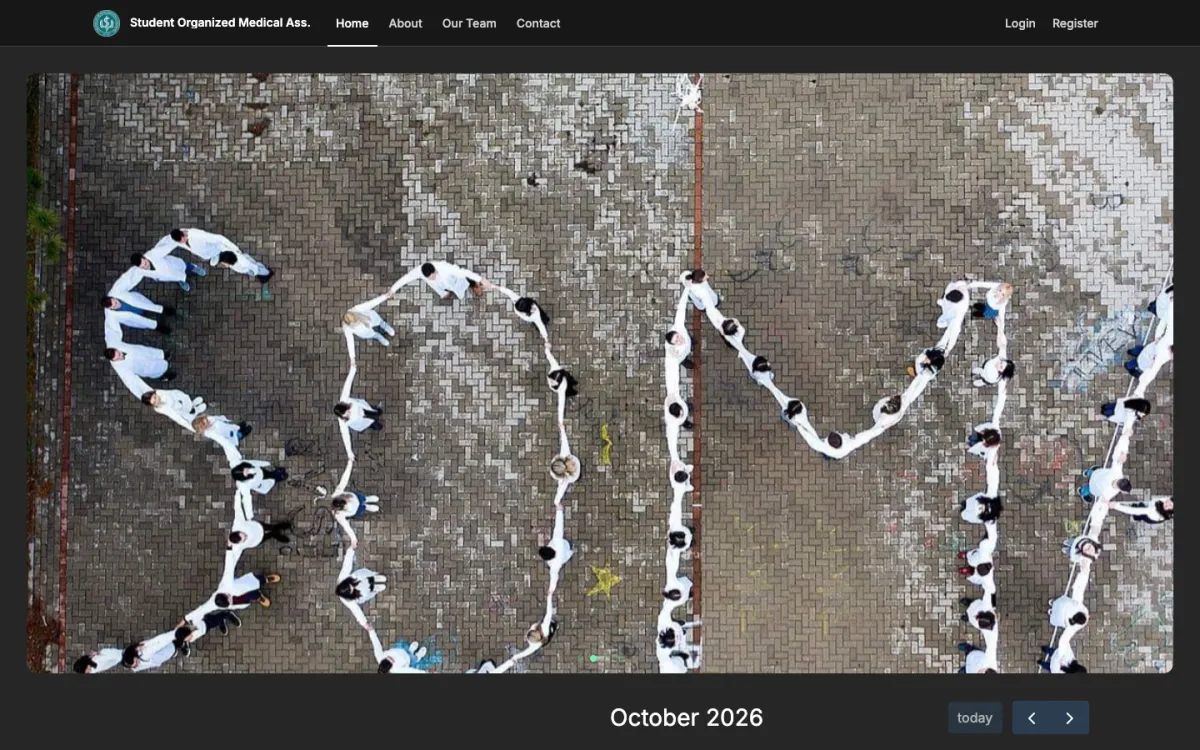The width and height of the screenshot is (1200, 750).
Task: Open the About page
Action: pyautogui.click(x=405, y=23)
